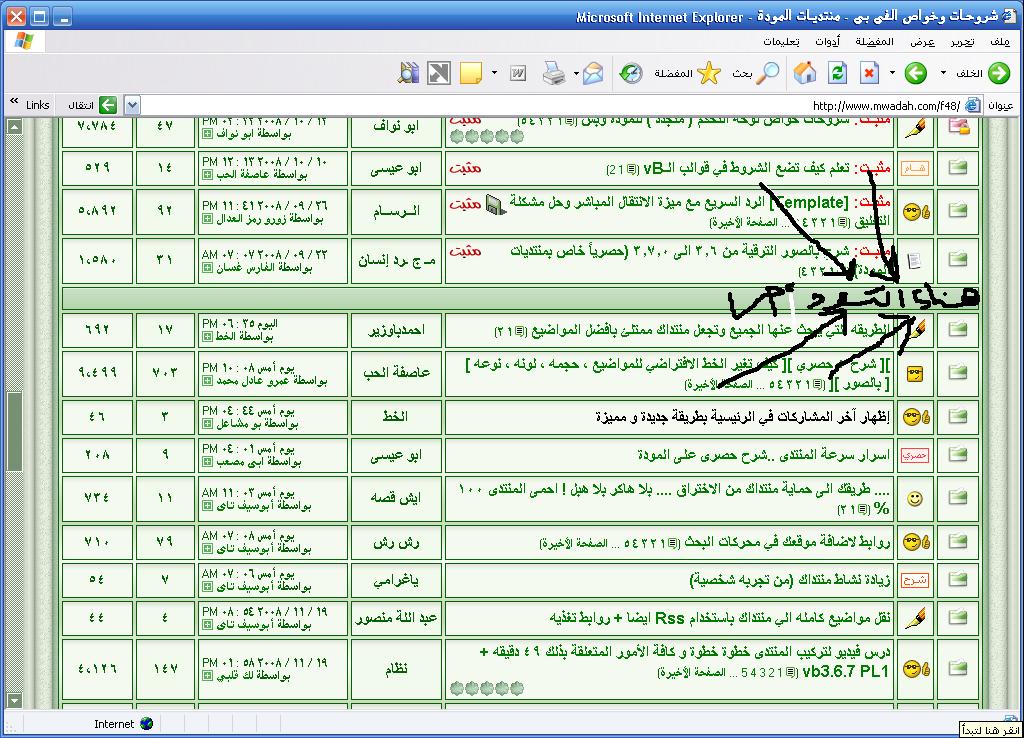
Task: Go to the Home page icon
Action: tap(804, 73)
